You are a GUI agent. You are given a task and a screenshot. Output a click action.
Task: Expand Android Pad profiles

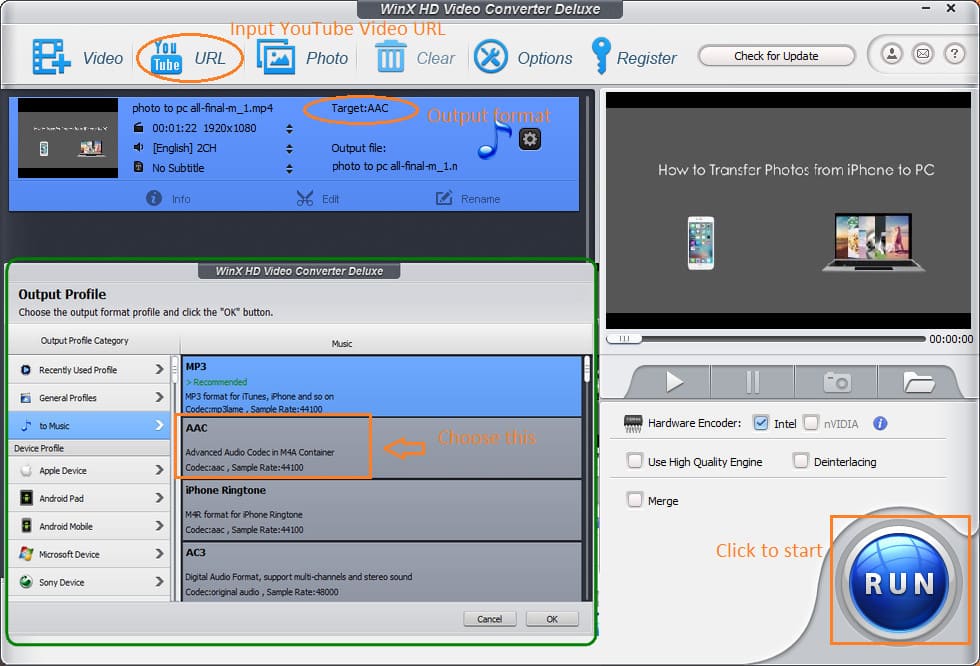click(x=89, y=498)
